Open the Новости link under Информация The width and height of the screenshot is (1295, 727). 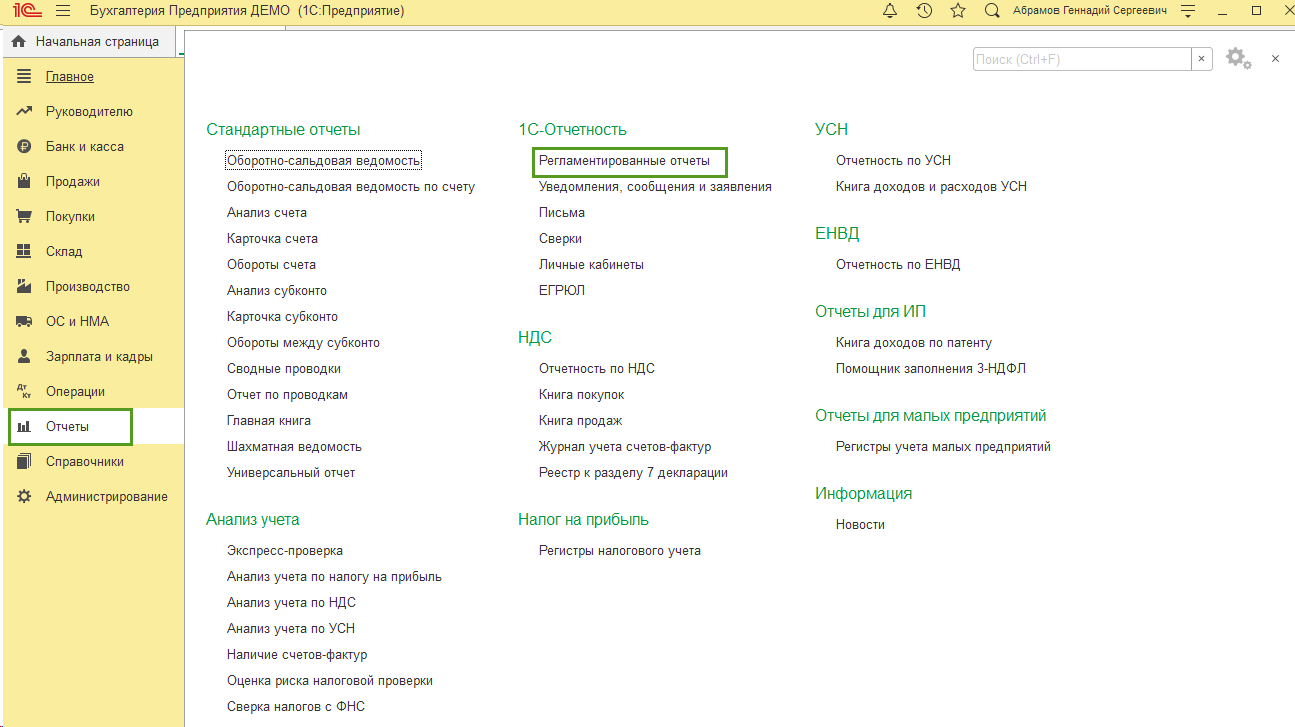pos(860,524)
